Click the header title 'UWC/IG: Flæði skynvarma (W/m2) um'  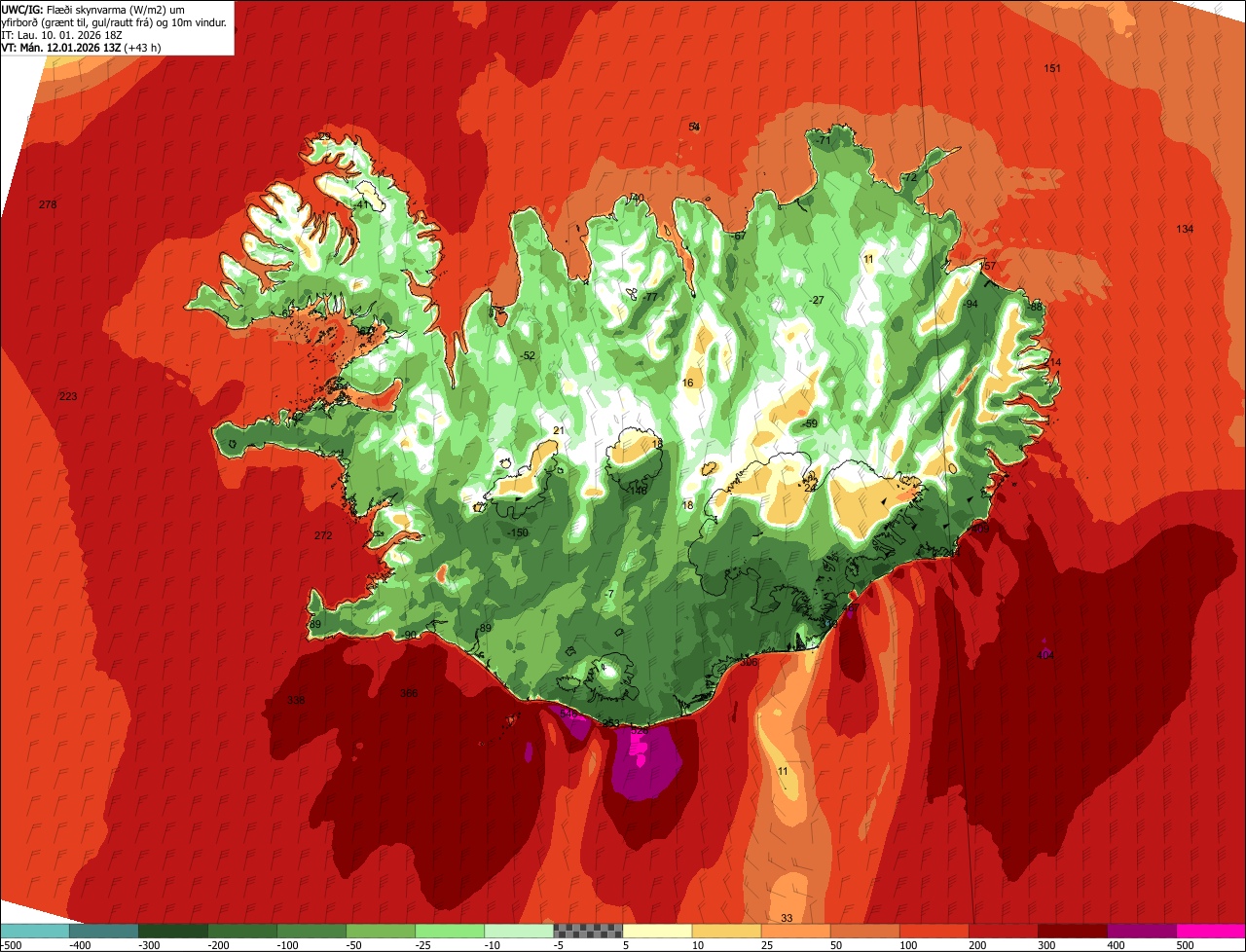(x=93, y=9)
